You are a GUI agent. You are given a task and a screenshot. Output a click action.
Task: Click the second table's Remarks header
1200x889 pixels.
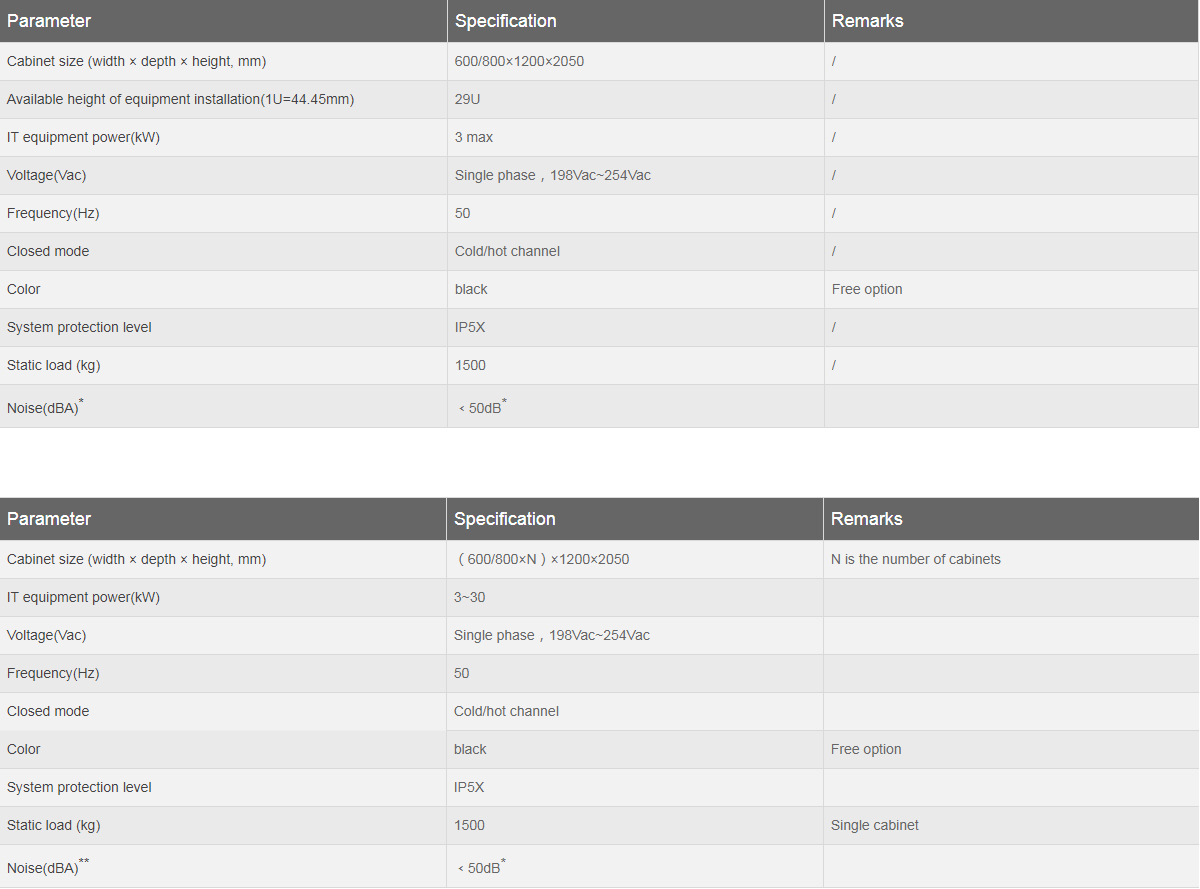(866, 519)
